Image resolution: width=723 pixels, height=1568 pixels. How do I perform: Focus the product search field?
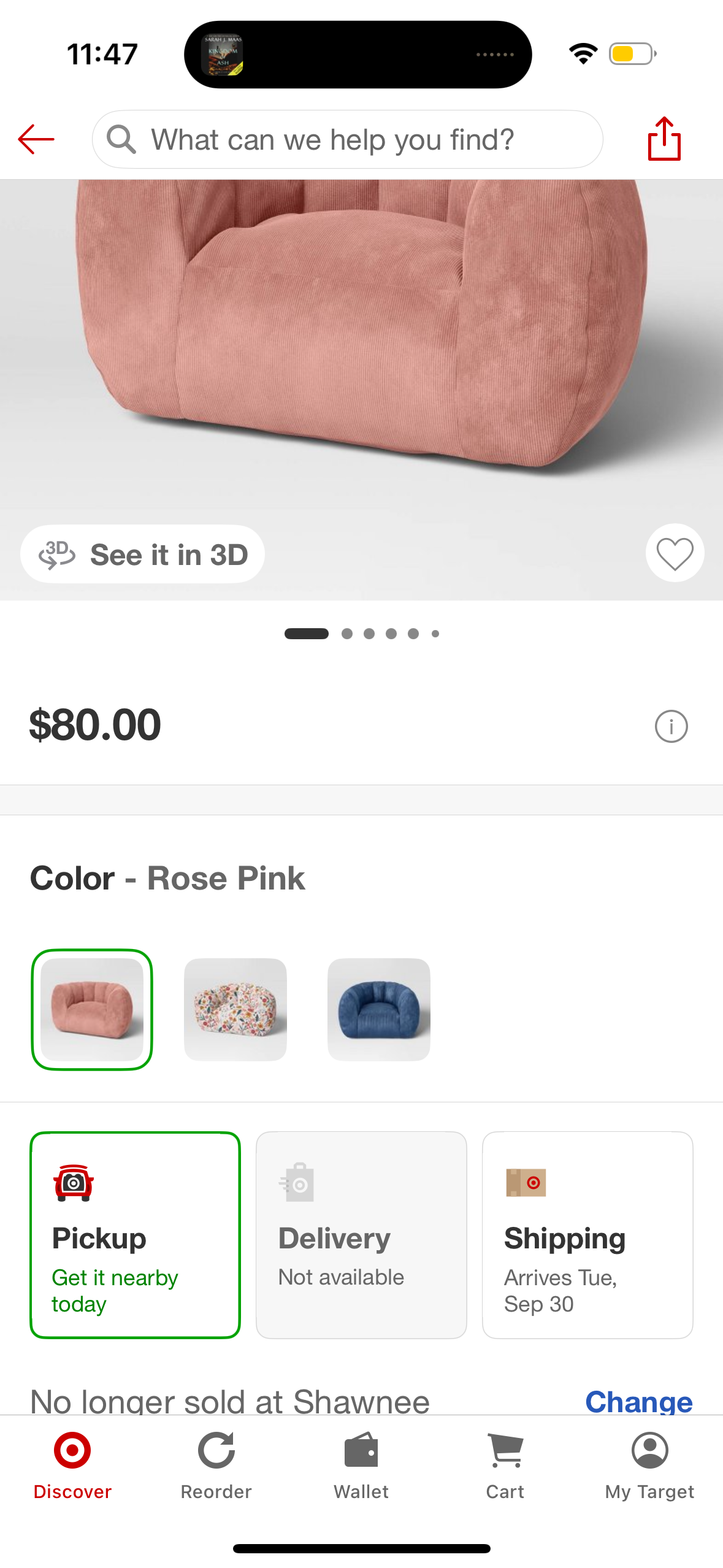coord(347,139)
